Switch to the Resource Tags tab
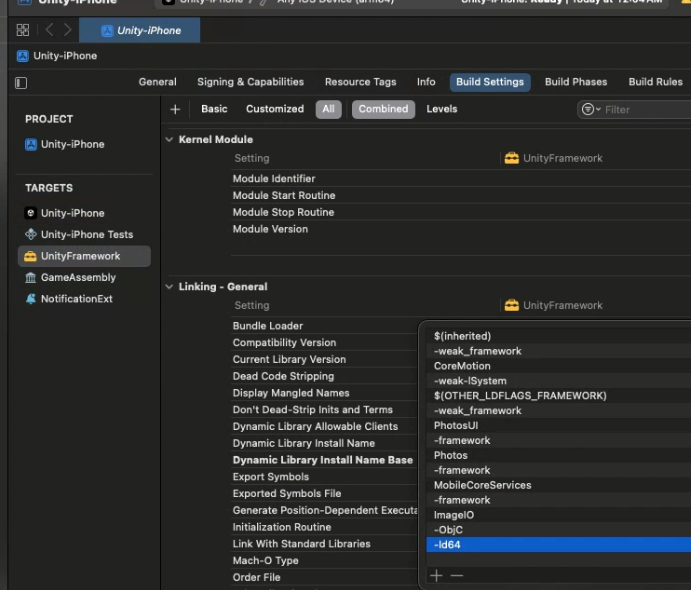Image resolution: width=691 pixels, height=590 pixels. point(360,82)
